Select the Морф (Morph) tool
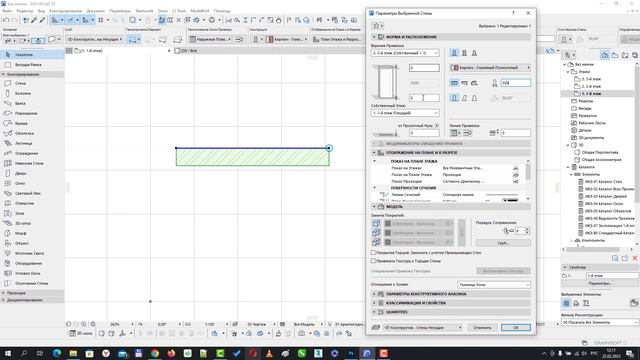Image resolution: width=640 pixels, height=360 pixels. click(x=20, y=233)
